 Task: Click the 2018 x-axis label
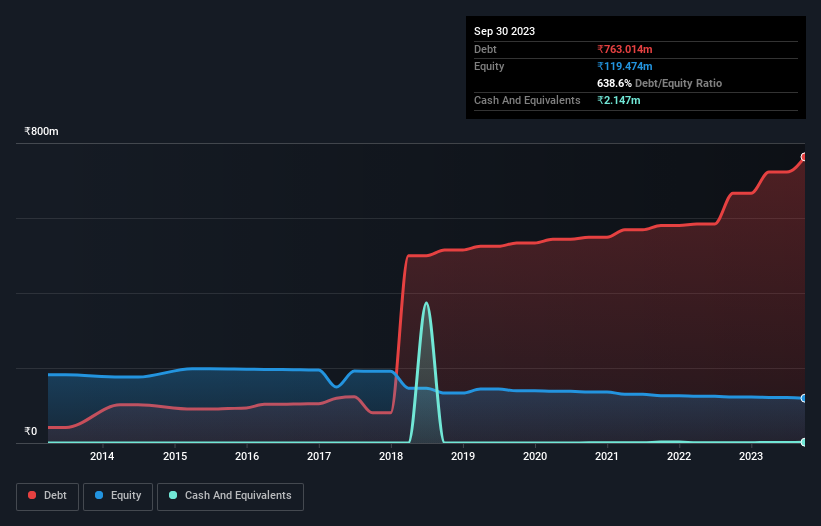[391, 456]
